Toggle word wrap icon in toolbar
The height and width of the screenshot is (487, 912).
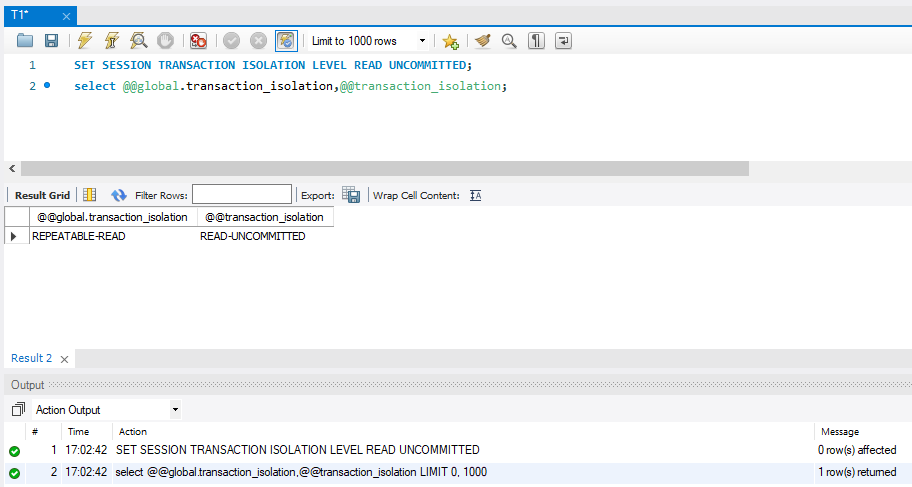(x=563, y=41)
